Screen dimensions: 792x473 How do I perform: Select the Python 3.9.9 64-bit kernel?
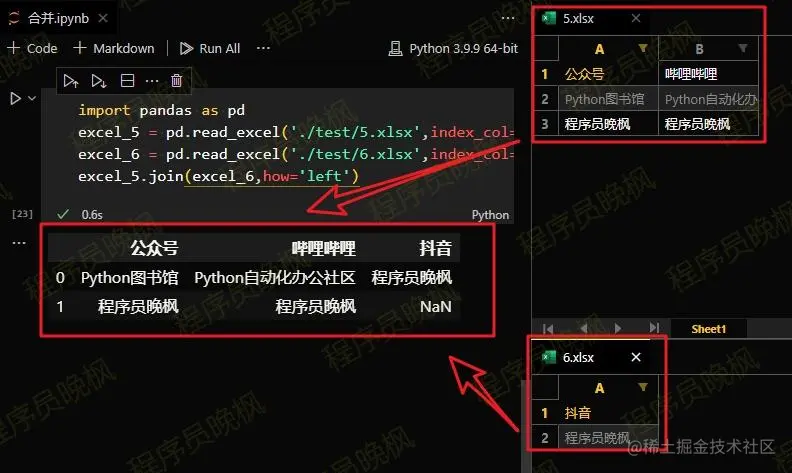click(453, 49)
